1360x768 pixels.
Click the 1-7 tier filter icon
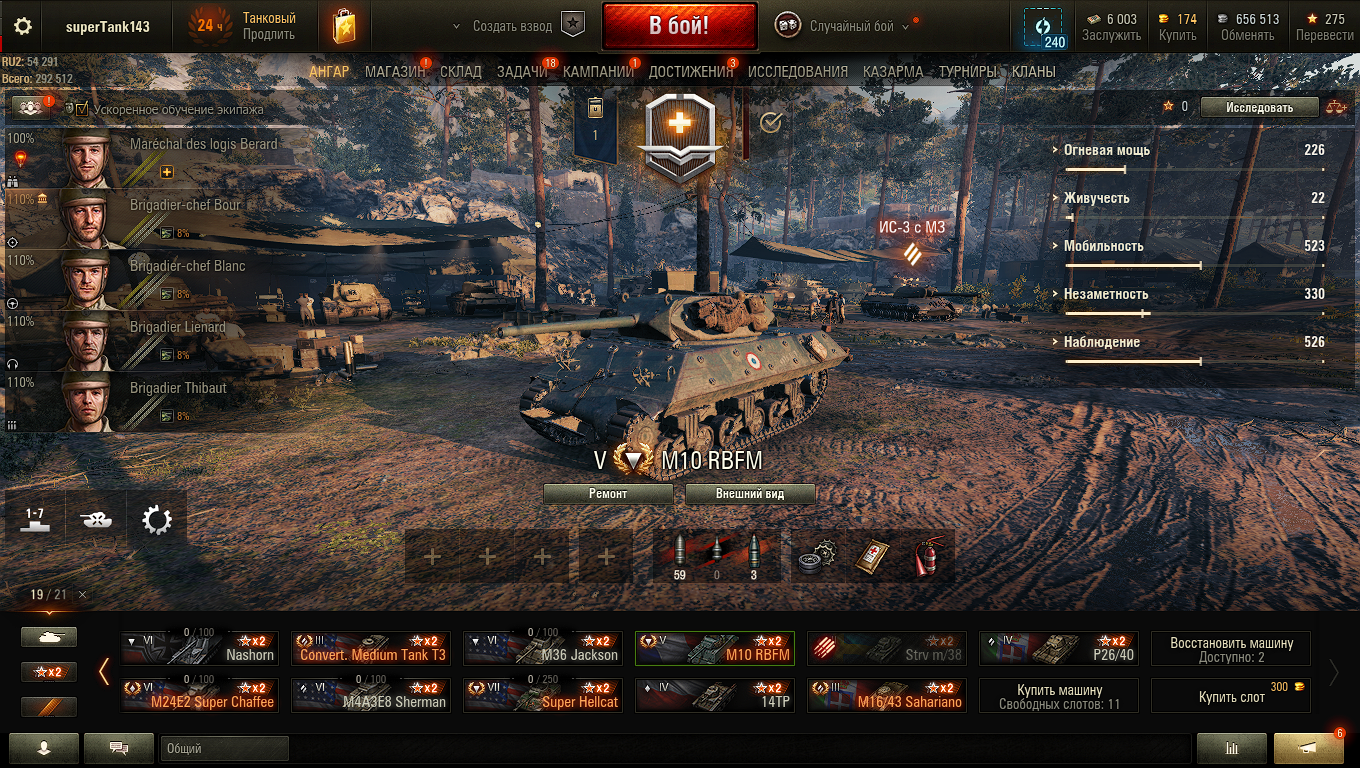tap(35, 518)
